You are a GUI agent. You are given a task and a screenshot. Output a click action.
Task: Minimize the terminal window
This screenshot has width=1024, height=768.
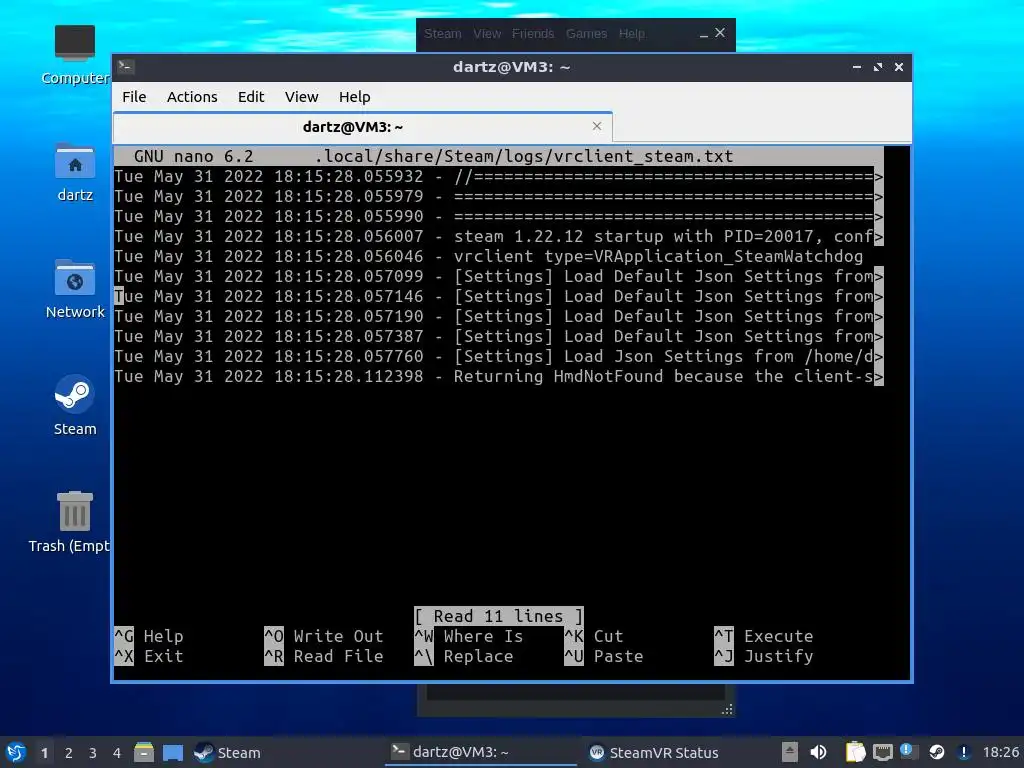(857, 67)
